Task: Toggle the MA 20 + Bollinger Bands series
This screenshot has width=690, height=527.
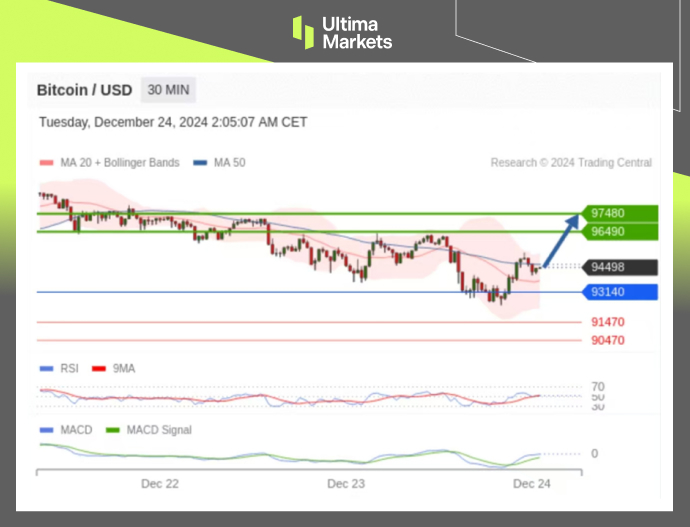Action: click(x=119, y=163)
